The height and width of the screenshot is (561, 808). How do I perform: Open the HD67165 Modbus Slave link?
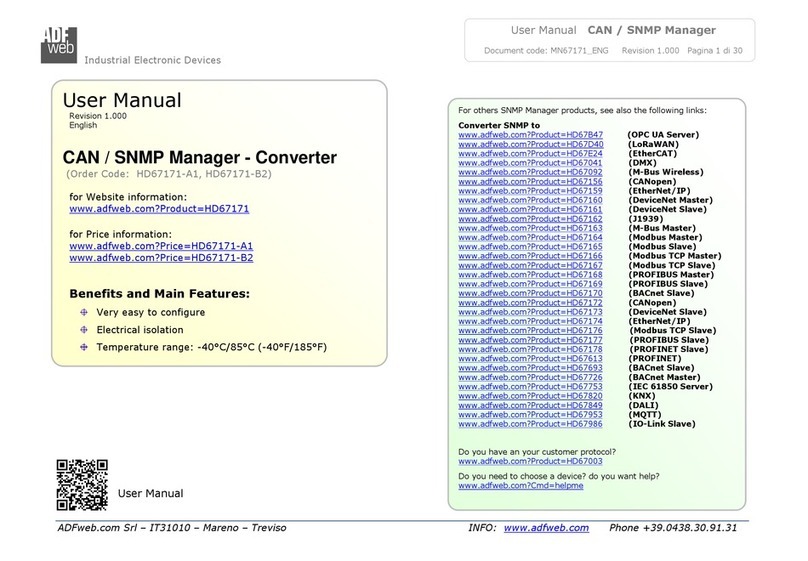coord(530,246)
